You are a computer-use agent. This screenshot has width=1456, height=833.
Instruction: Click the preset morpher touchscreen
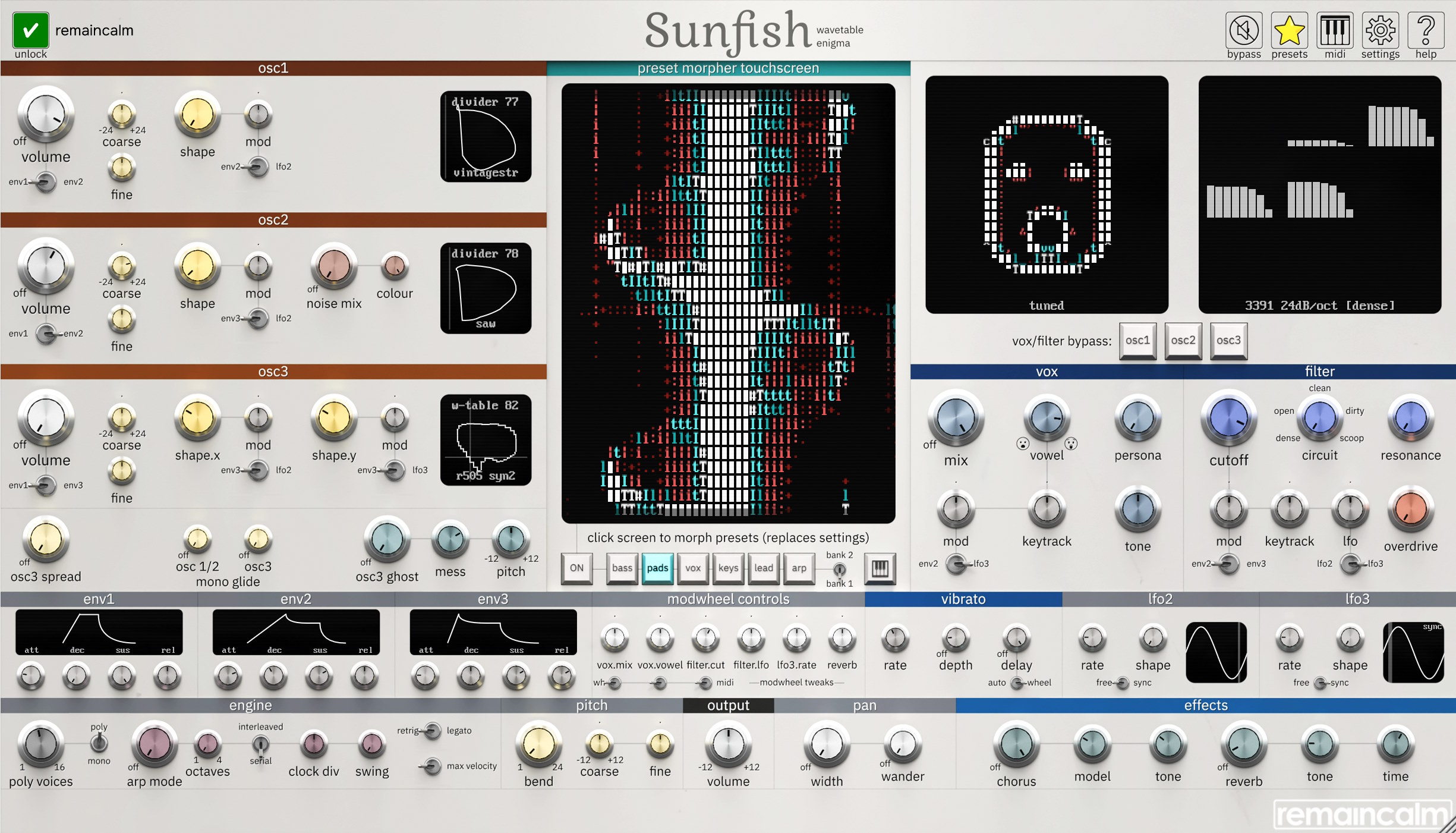click(728, 303)
